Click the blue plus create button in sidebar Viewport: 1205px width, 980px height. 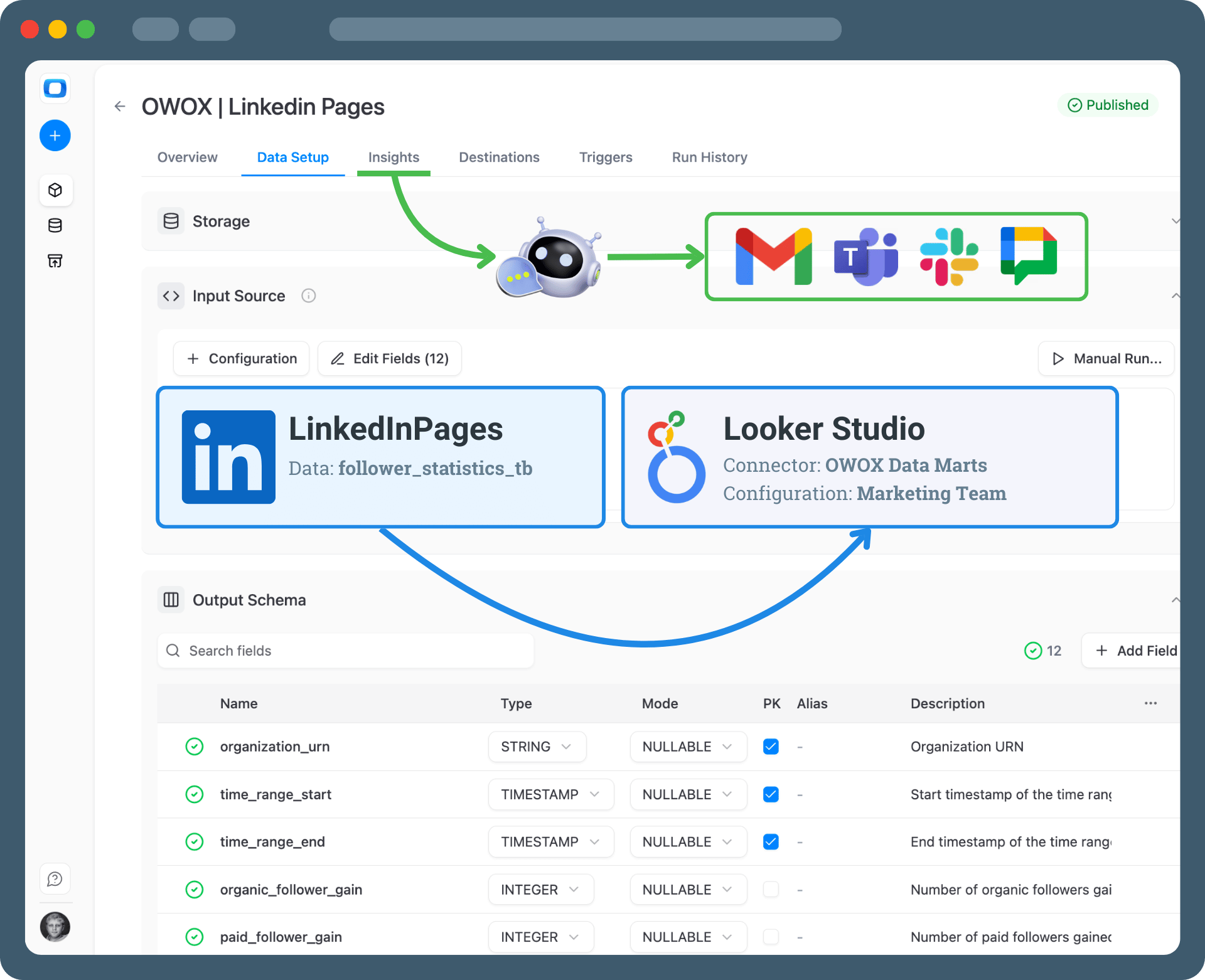click(55, 136)
